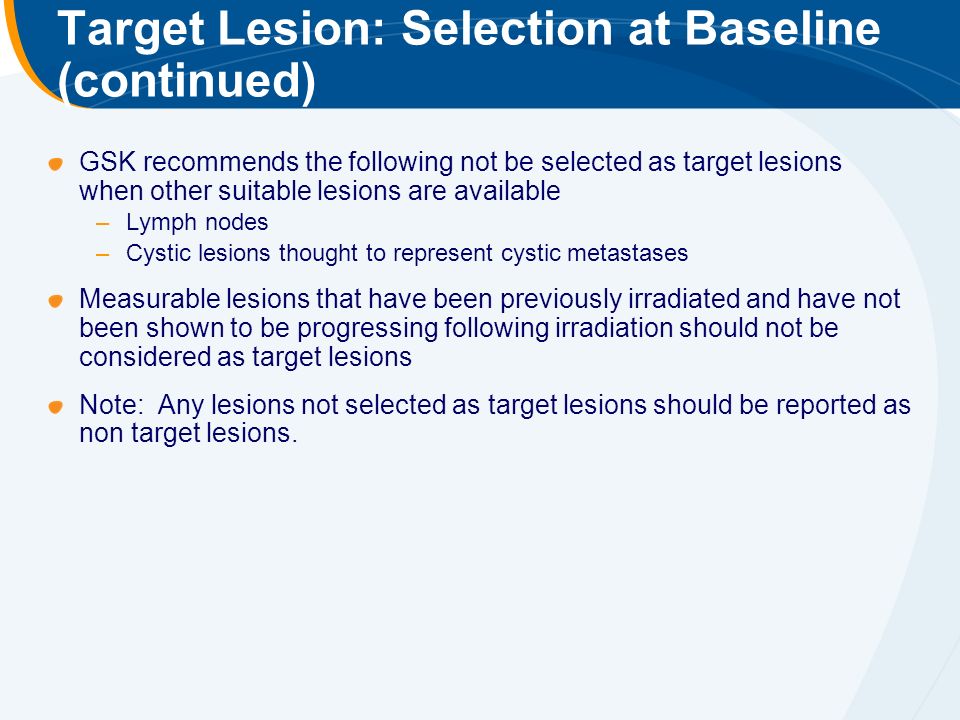Click the 'Note: Any lesions not selected' line
This screenshot has width=960, height=720.
point(495,405)
